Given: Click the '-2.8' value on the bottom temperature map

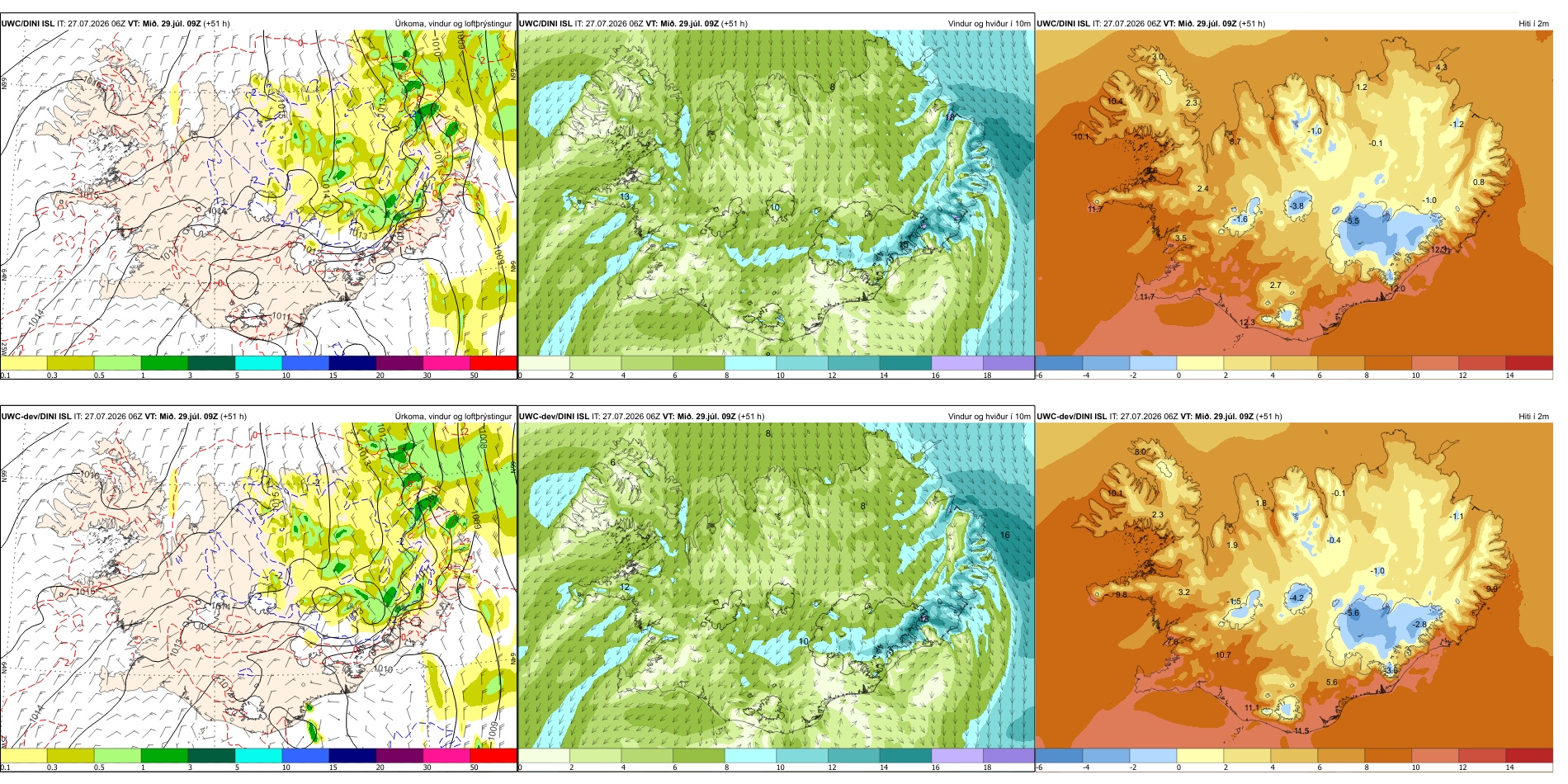Looking at the screenshot, I should [x=1419, y=625].
